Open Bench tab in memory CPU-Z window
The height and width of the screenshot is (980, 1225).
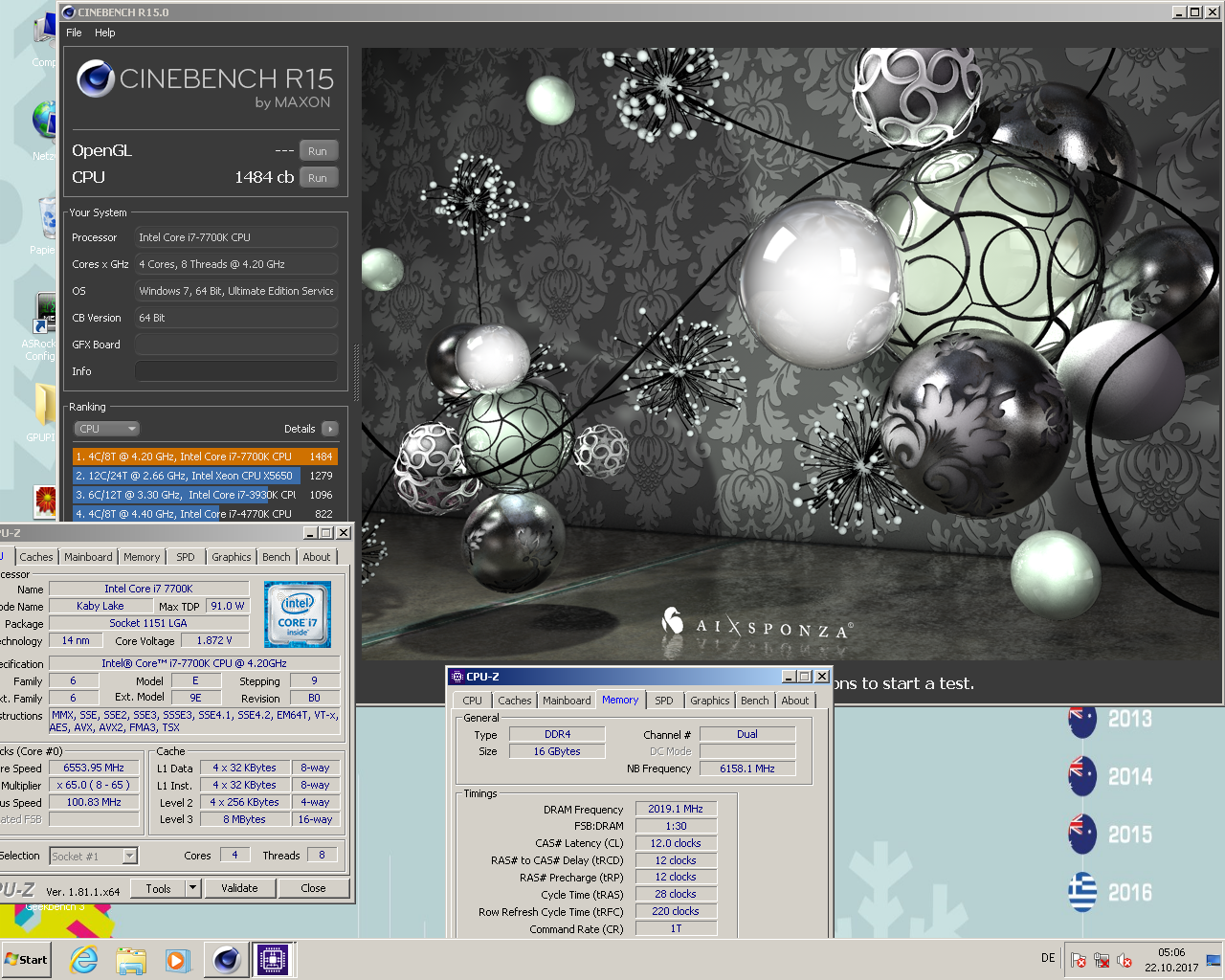755,701
